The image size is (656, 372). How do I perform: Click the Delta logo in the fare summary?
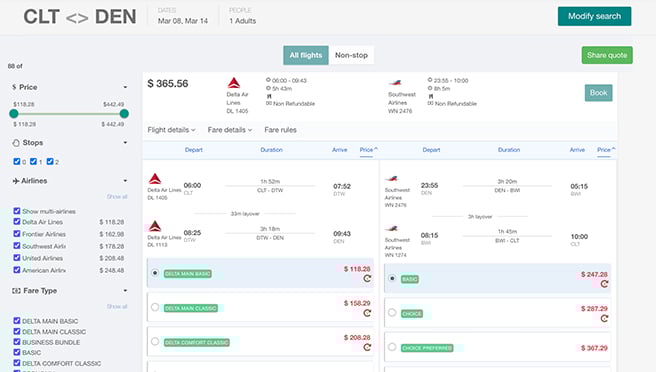click(x=234, y=83)
